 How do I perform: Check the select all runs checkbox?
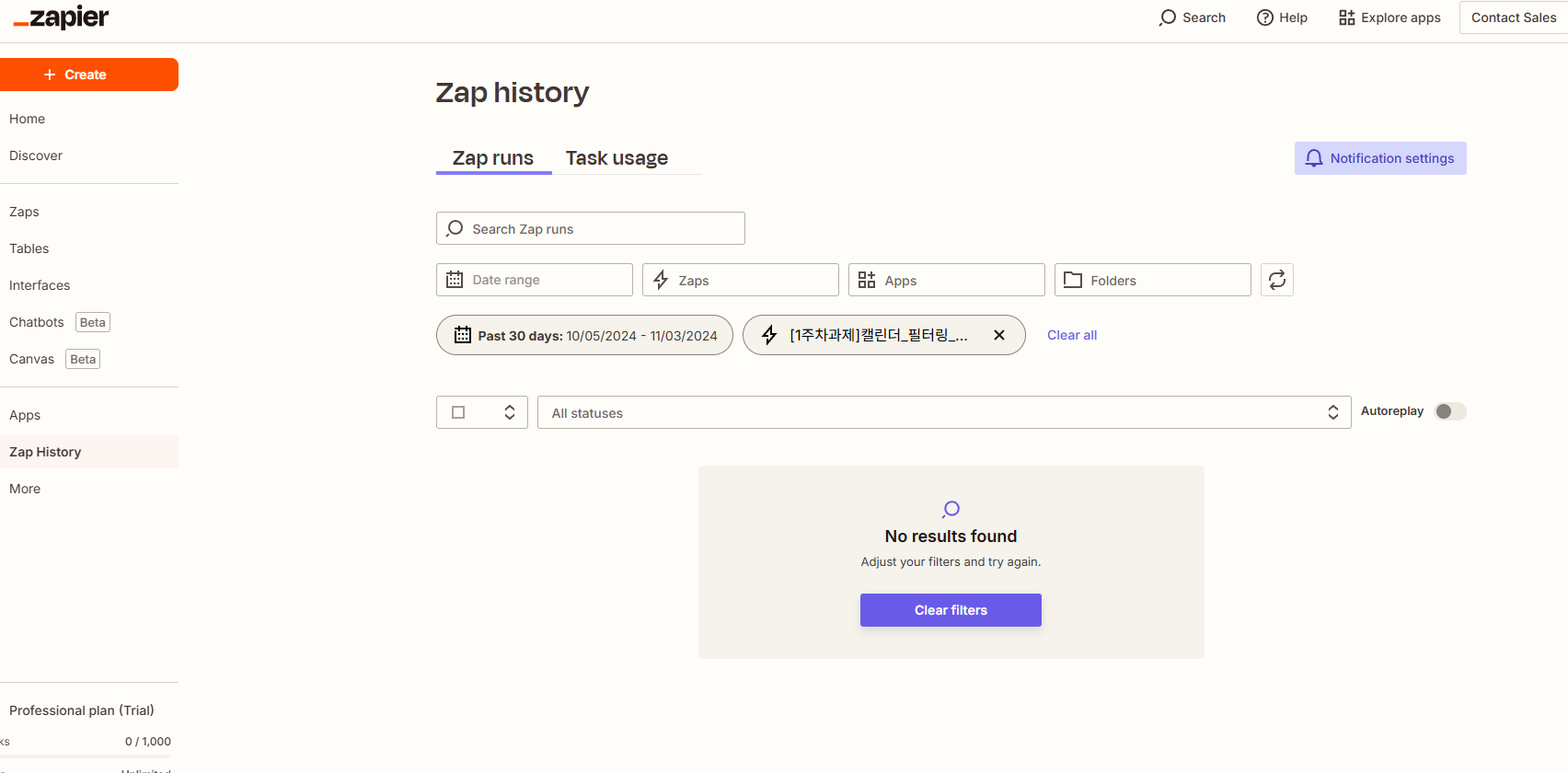[x=458, y=412]
